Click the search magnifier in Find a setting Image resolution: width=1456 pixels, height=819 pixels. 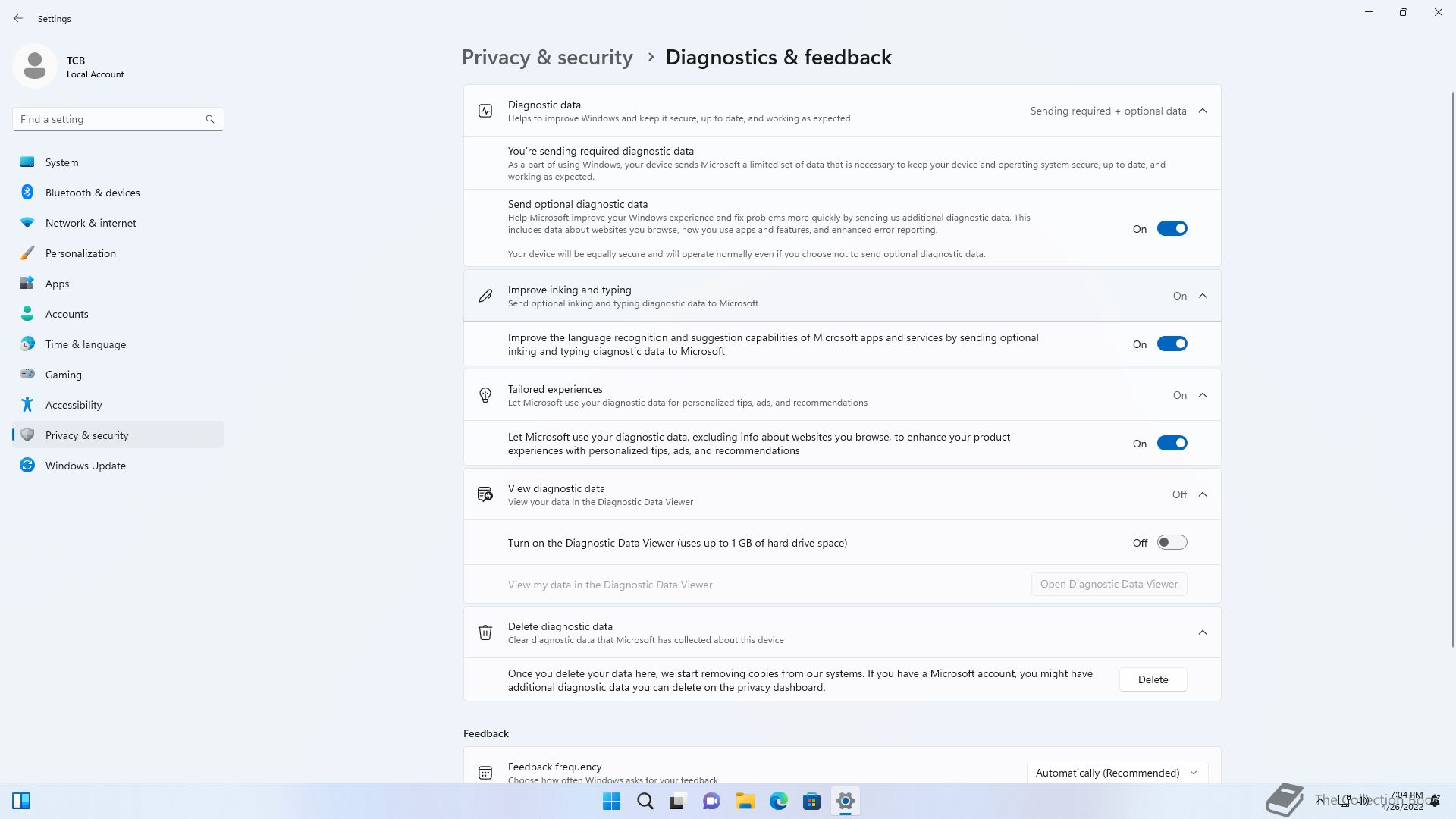pos(210,119)
